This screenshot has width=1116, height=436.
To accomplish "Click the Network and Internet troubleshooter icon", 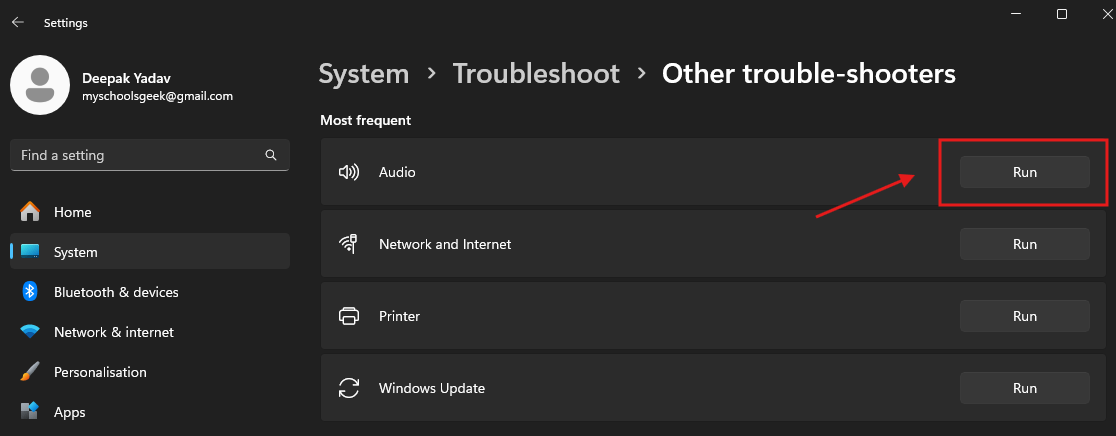I will tap(349, 244).
